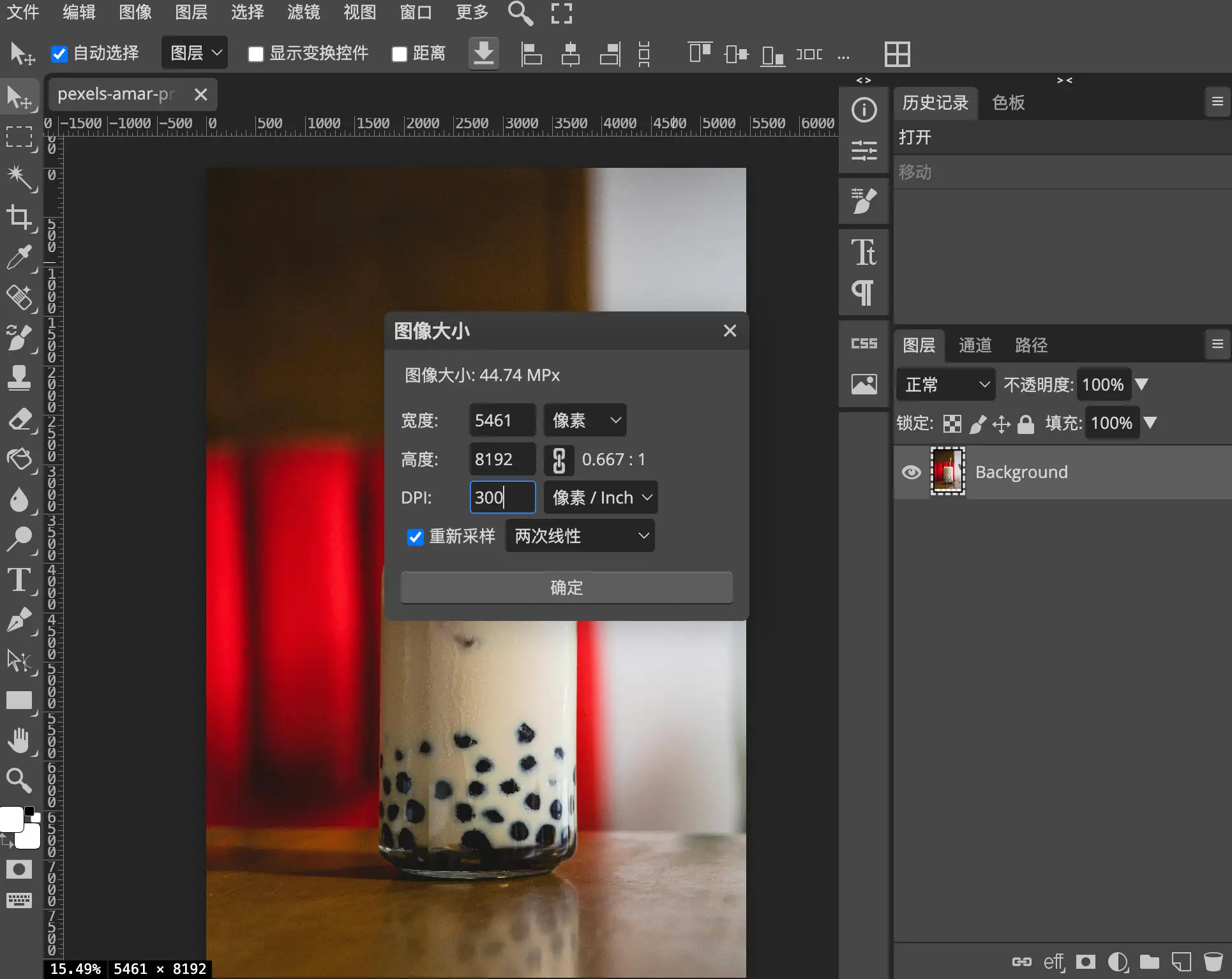
Task: Enable the 显示变换控件 checkbox
Action: pyautogui.click(x=256, y=54)
